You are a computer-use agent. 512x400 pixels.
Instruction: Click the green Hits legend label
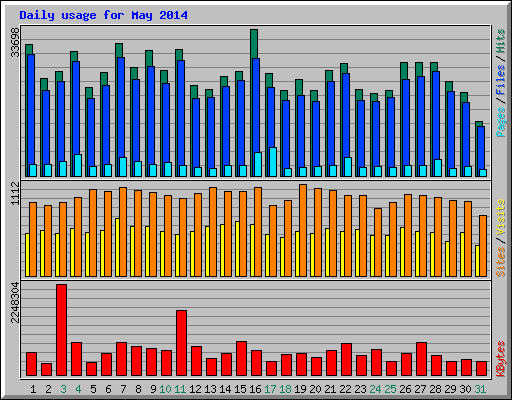(x=500, y=41)
